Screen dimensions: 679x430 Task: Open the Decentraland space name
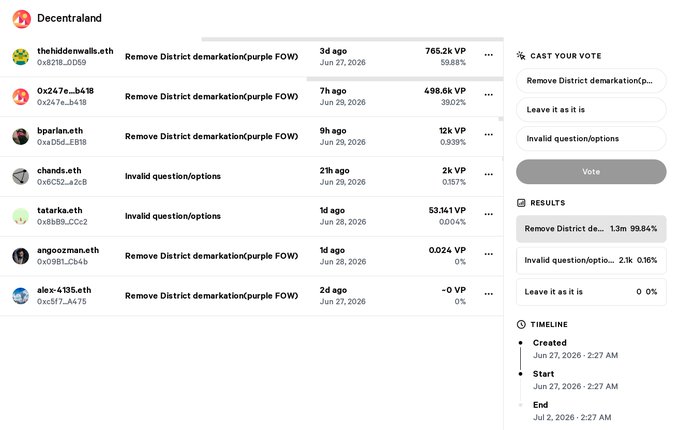69,18
